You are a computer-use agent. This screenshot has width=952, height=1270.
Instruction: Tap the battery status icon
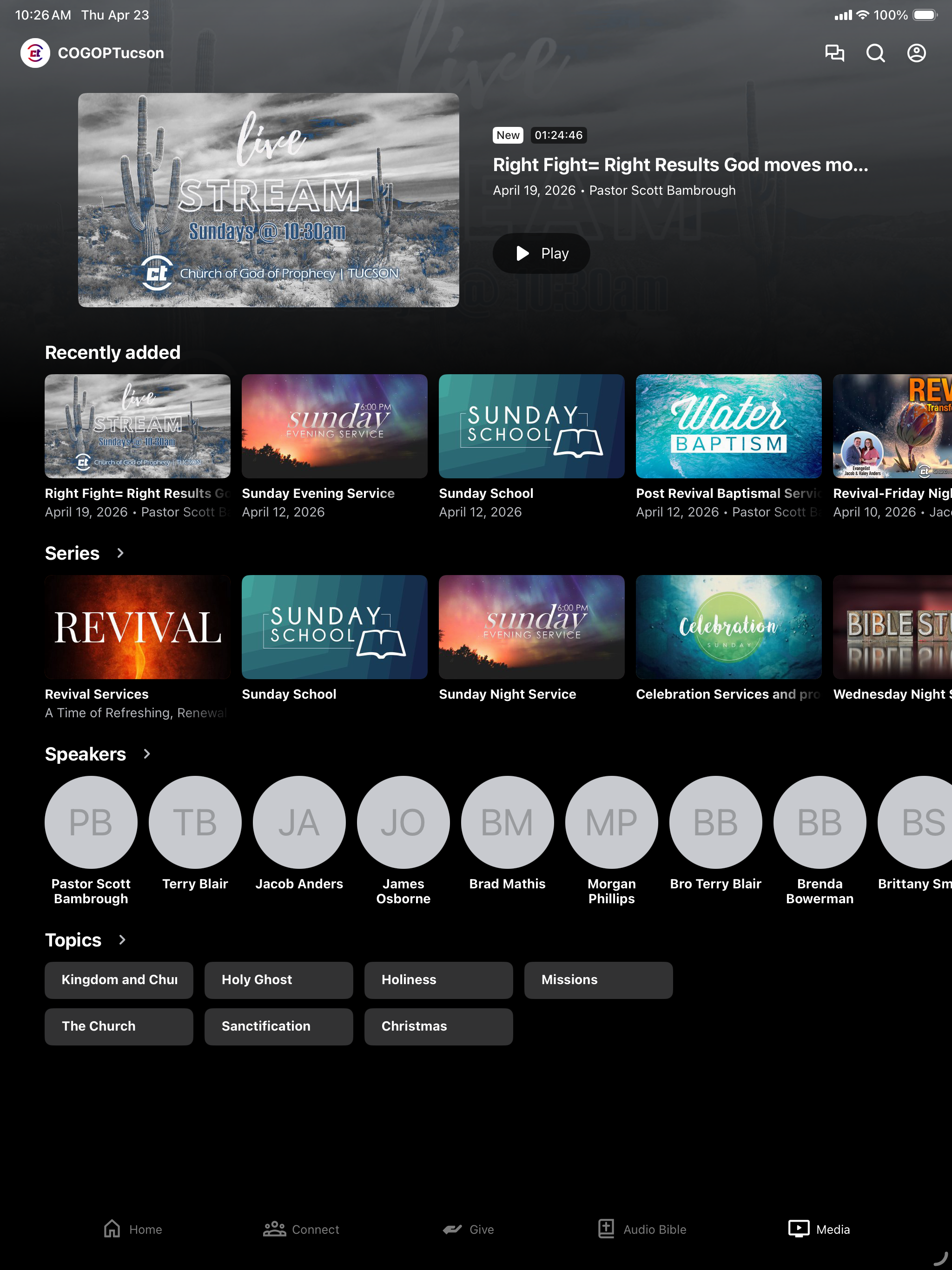click(925, 15)
